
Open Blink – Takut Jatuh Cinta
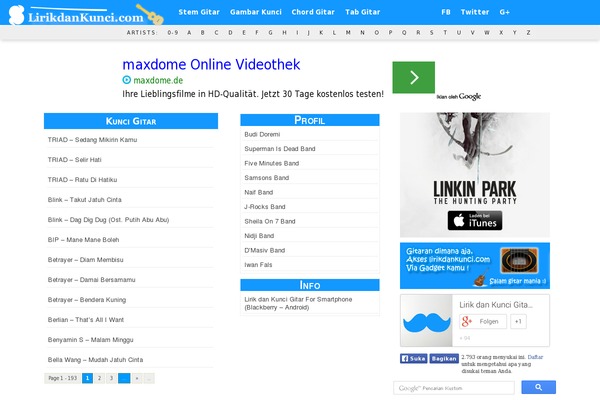click(85, 199)
